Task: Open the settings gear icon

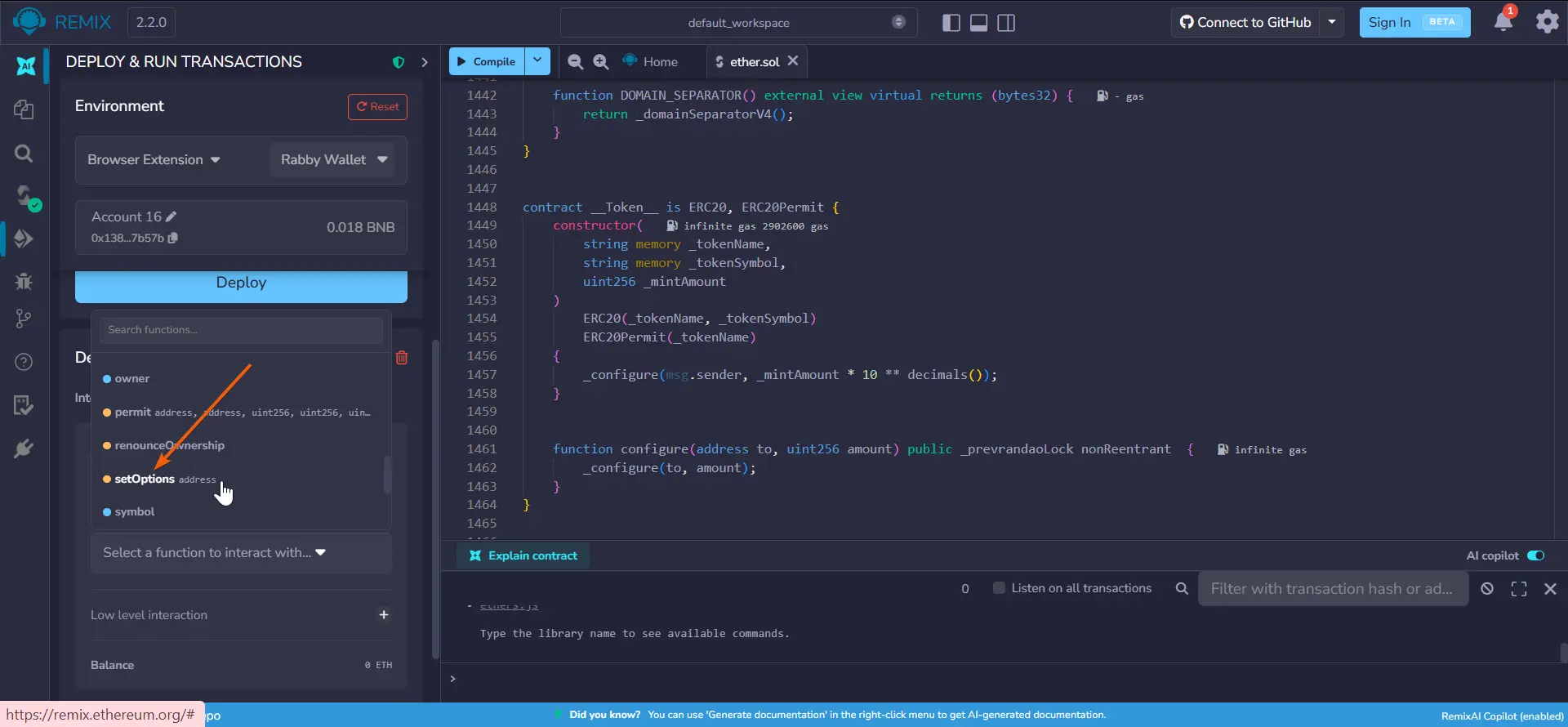Action: pyautogui.click(x=1547, y=21)
